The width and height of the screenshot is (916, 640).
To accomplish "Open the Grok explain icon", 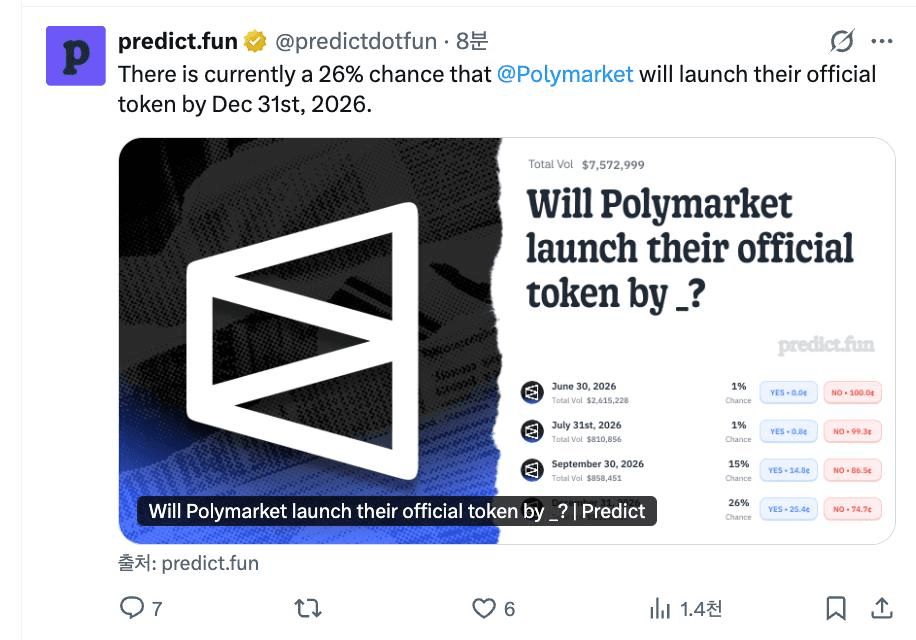I will point(842,41).
